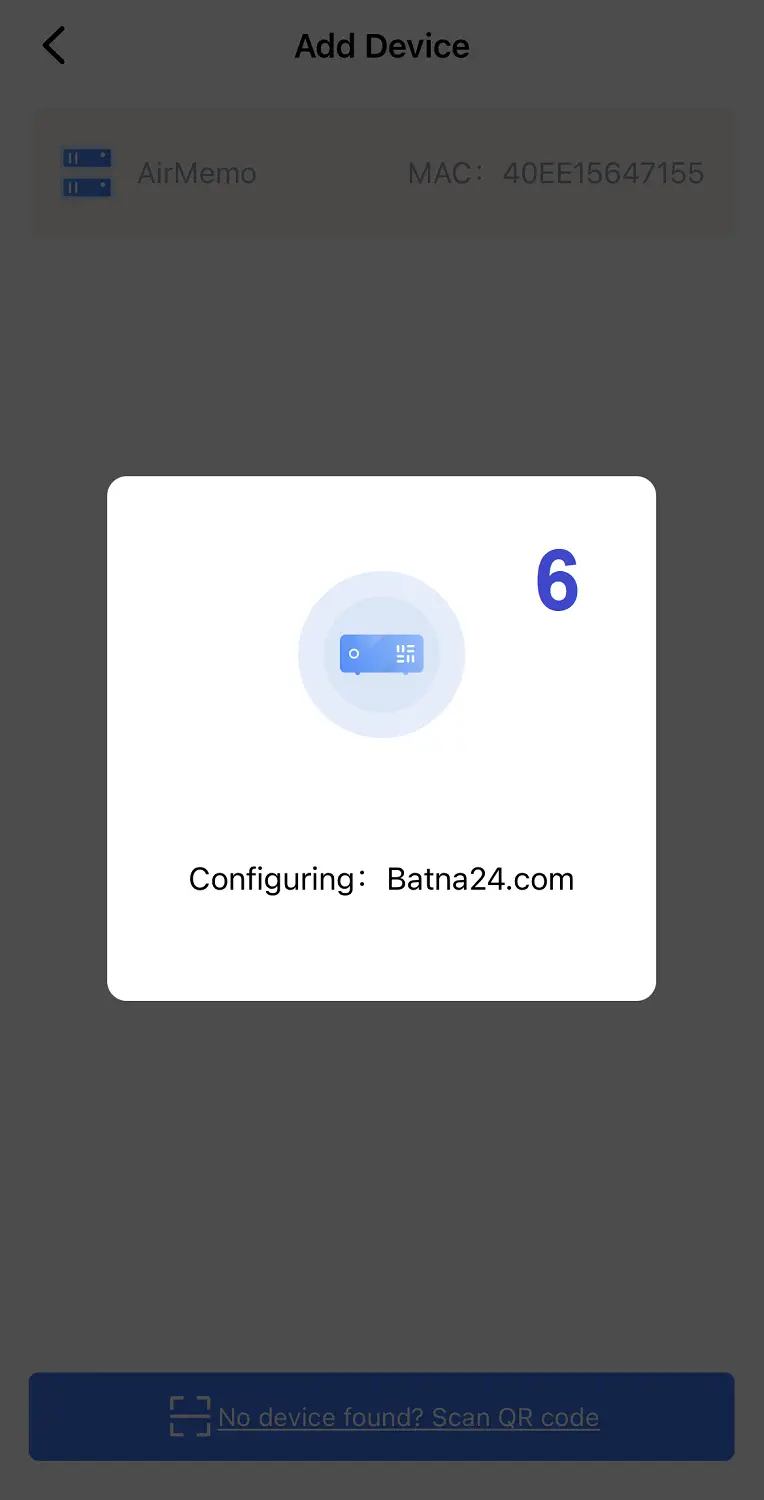Tap the countdown number 6

pos(557,582)
